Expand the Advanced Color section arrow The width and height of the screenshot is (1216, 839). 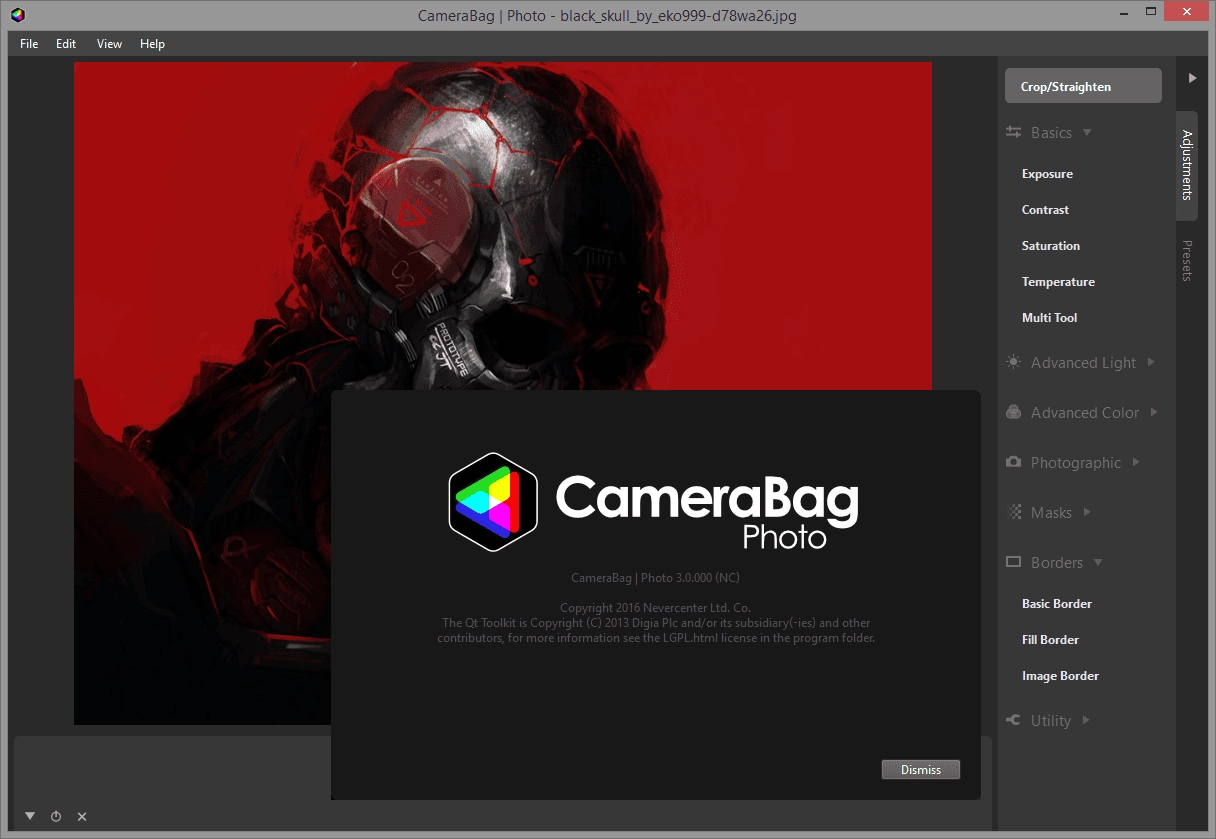[x=1155, y=412]
